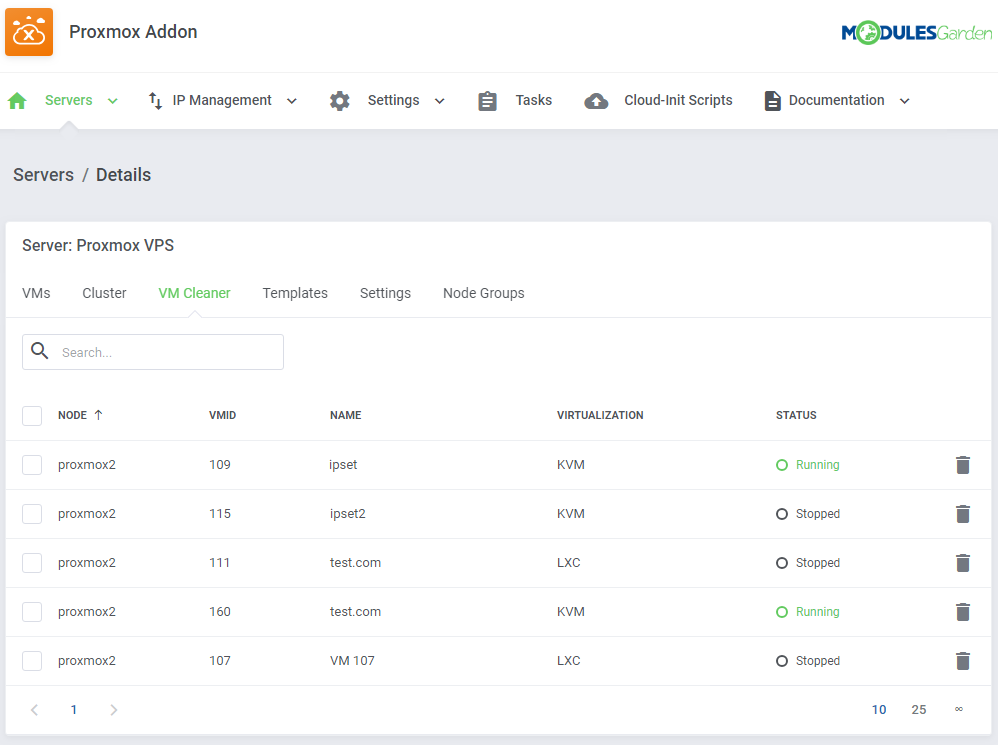Expand the Settings menu dropdown chevron
This screenshot has height=745, width=998.
tap(439, 101)
